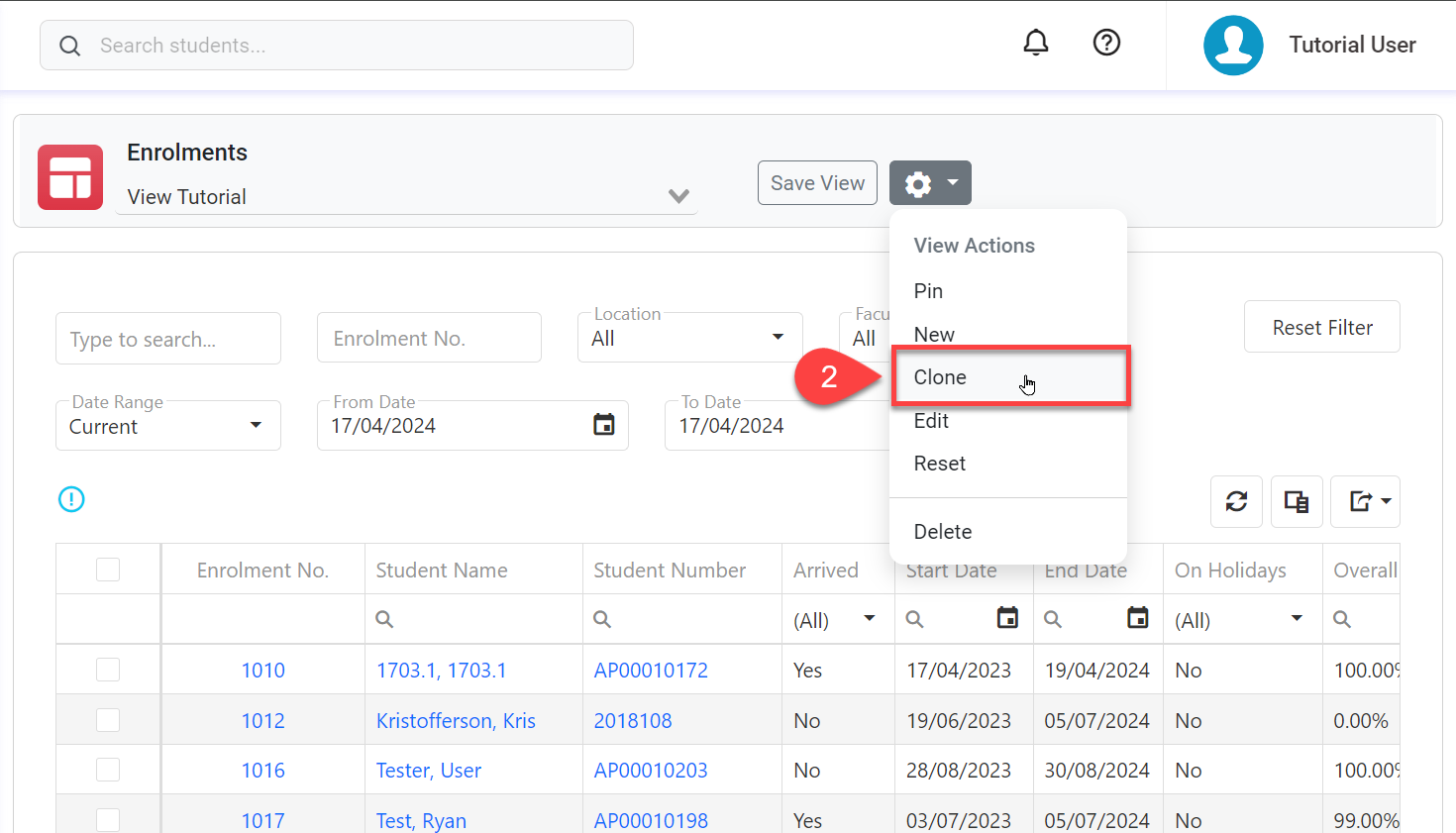
Task: Select the checkbox for enrolment 1016
Action: [108, 770]
